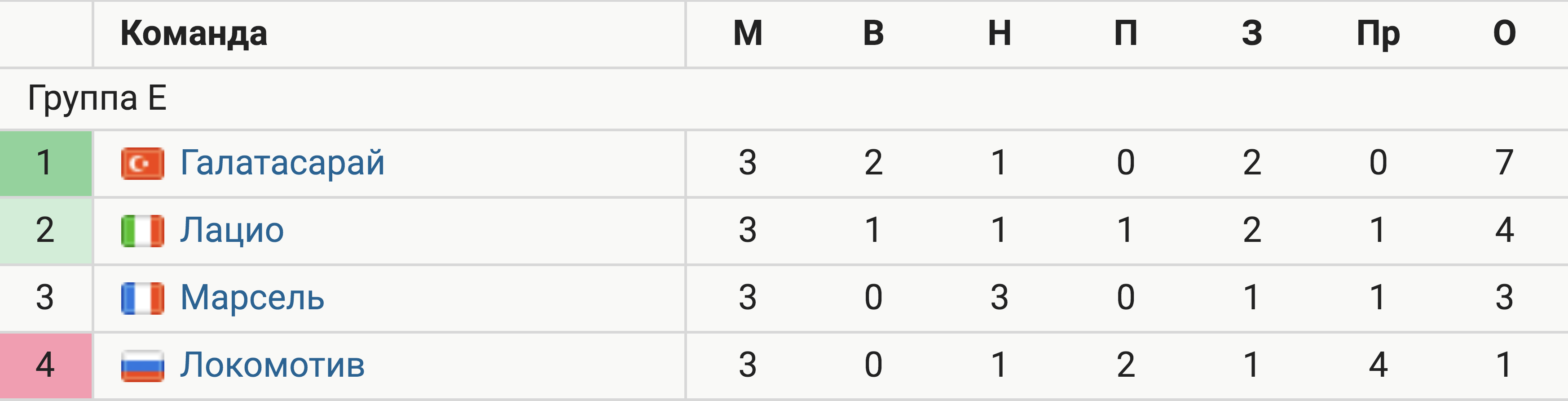This screenshot has width=1568, height=401.
Task: Click the Группа E group heading row
Action: coord(784,99)
